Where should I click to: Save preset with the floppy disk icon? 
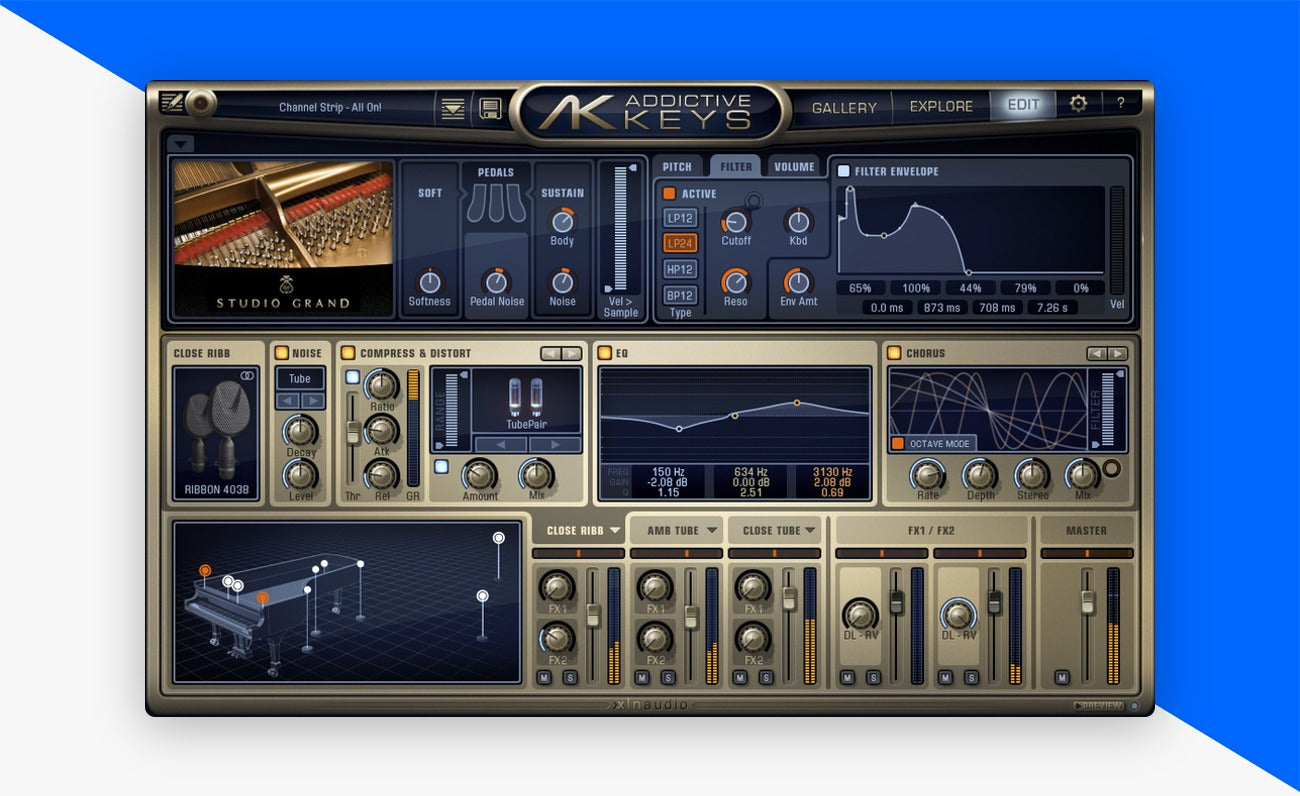point(489,108)
